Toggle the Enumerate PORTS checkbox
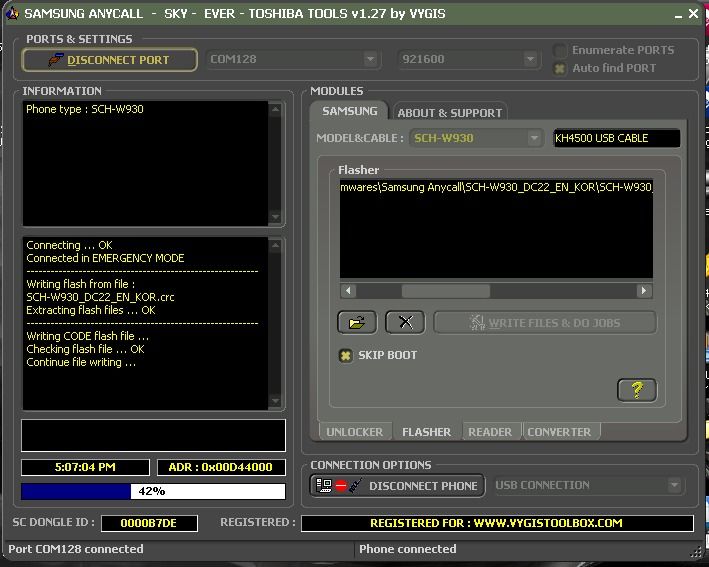This screenshot has width=709, height=567. coord(560,50)
